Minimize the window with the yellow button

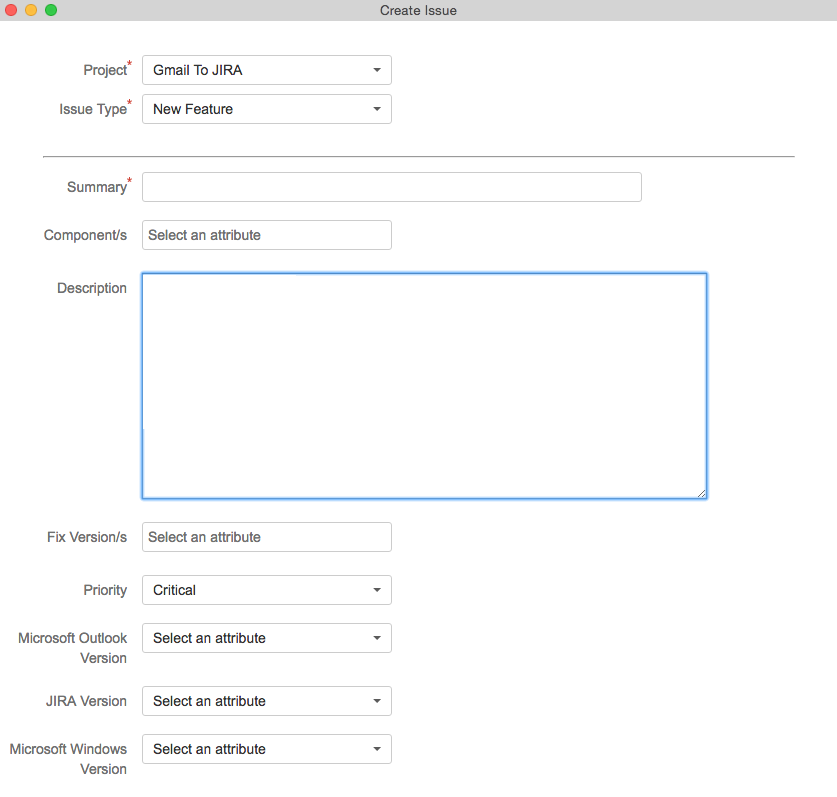pos(31,10)
